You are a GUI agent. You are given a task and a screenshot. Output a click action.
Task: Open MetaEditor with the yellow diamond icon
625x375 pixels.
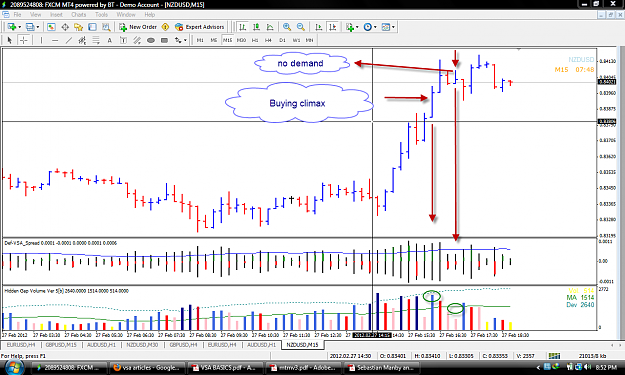(165, 27)
